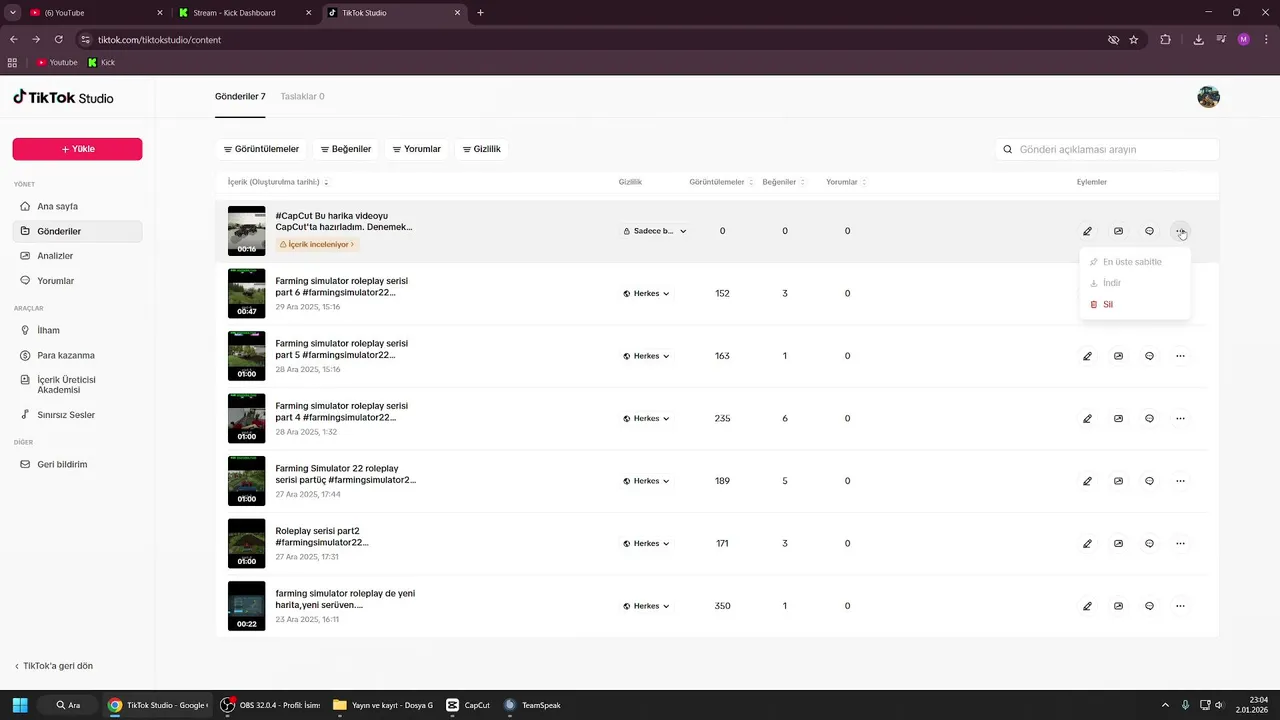Viewport: 1280px width, 720px height.
Task: Click the TikTok Studio logo
Action: coord(63,98)
